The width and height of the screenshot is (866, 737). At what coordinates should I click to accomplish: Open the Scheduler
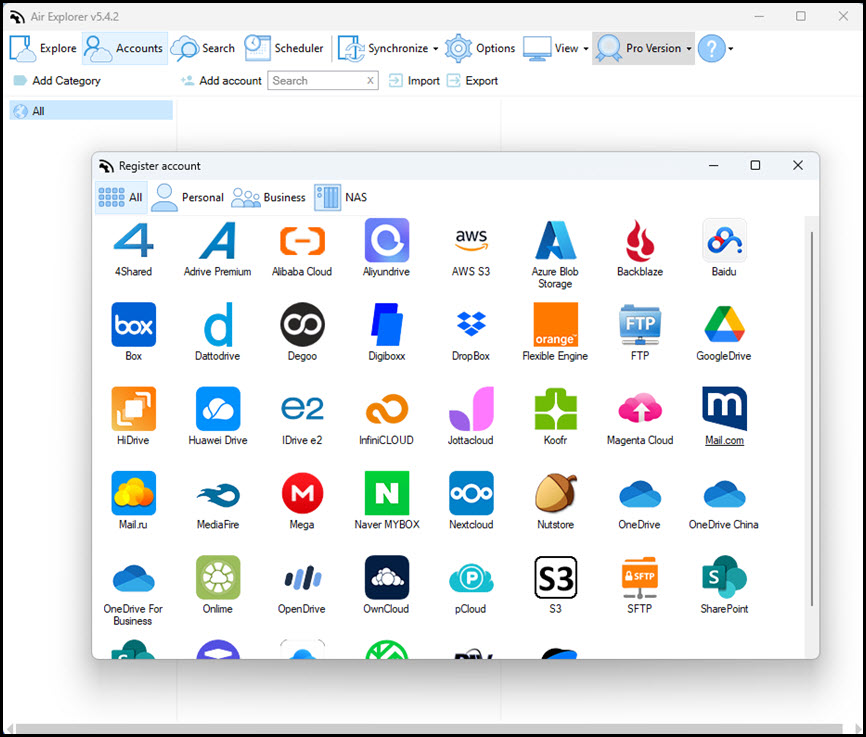[284, 49]
